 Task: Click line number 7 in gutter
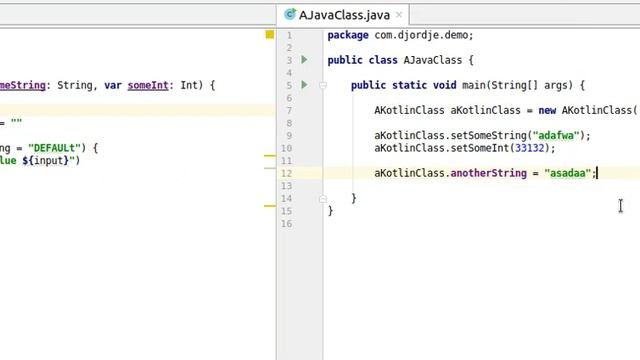point(289,111)
